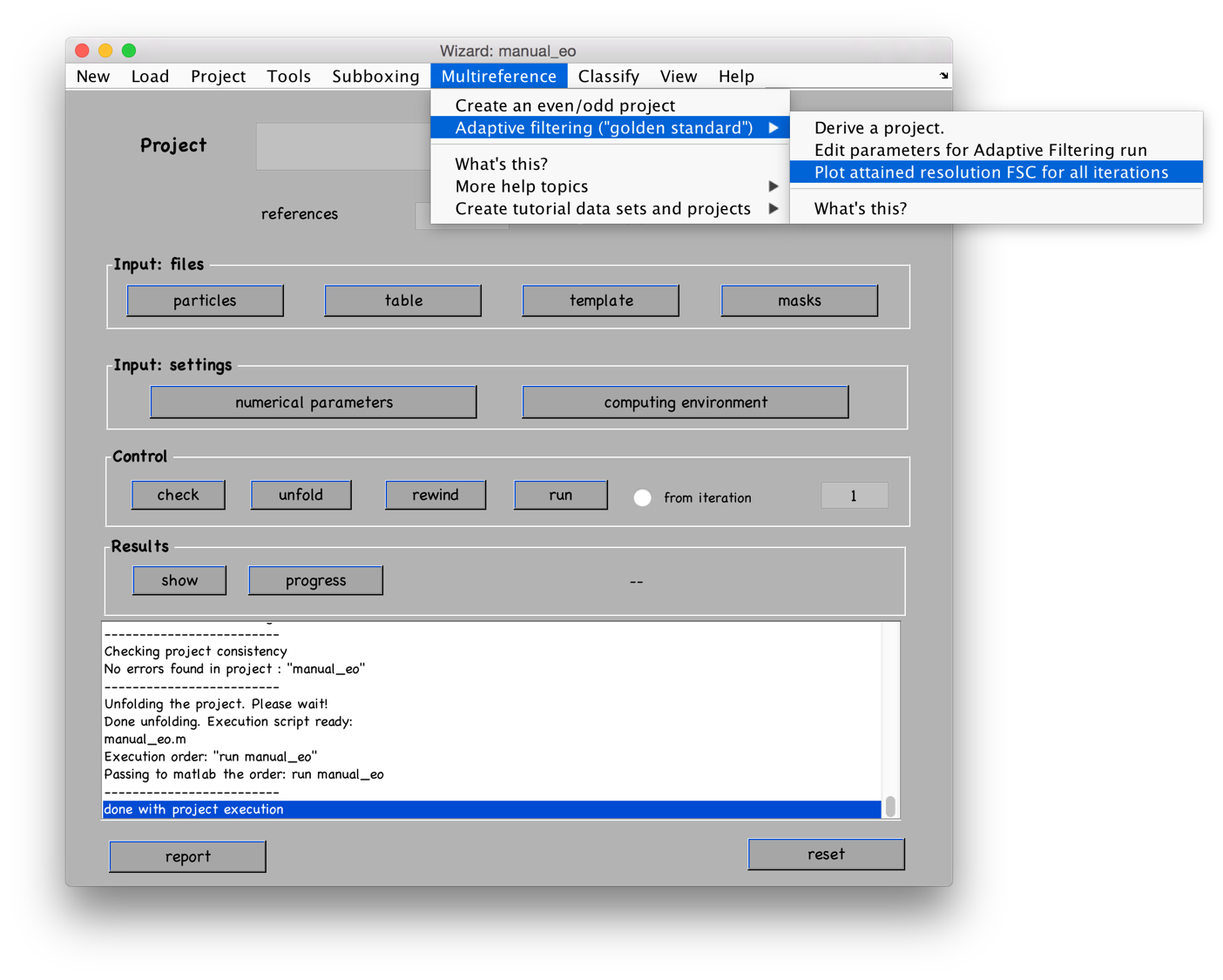Screen dimensions: 1223x980
Task: Expand 'Create tutorial data sets and projects'
Action: pos(610,209)
